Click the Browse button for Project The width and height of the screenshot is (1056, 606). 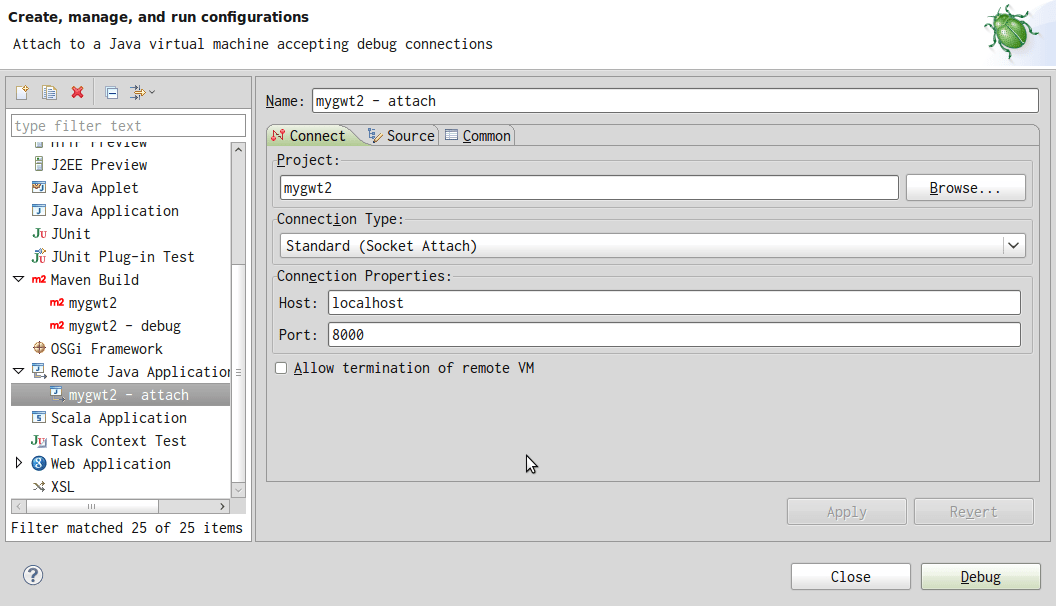(964, 187)
